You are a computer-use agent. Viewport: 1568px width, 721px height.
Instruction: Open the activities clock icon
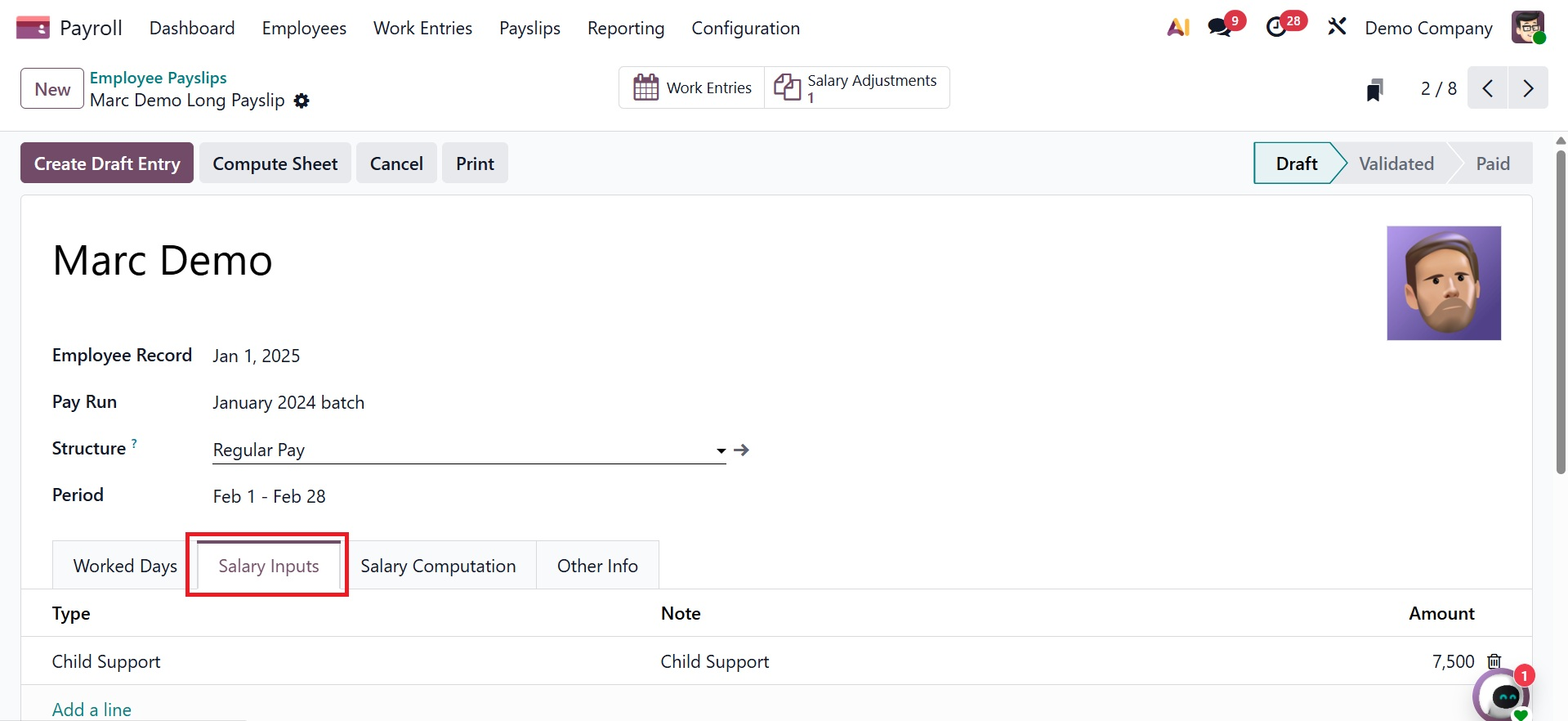(1276, 28)
